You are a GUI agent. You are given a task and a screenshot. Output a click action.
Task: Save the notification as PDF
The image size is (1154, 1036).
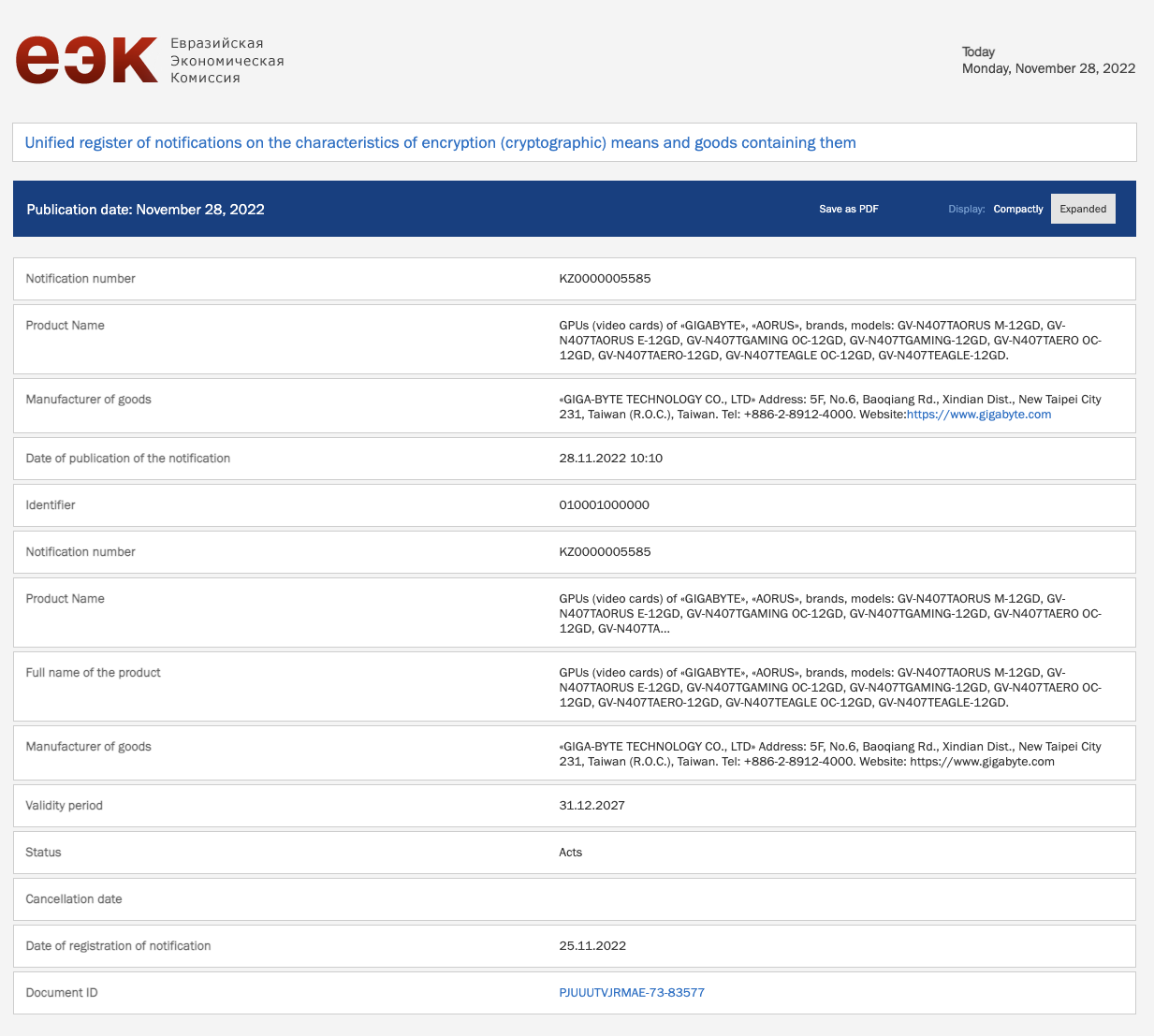tap(849, 209)
